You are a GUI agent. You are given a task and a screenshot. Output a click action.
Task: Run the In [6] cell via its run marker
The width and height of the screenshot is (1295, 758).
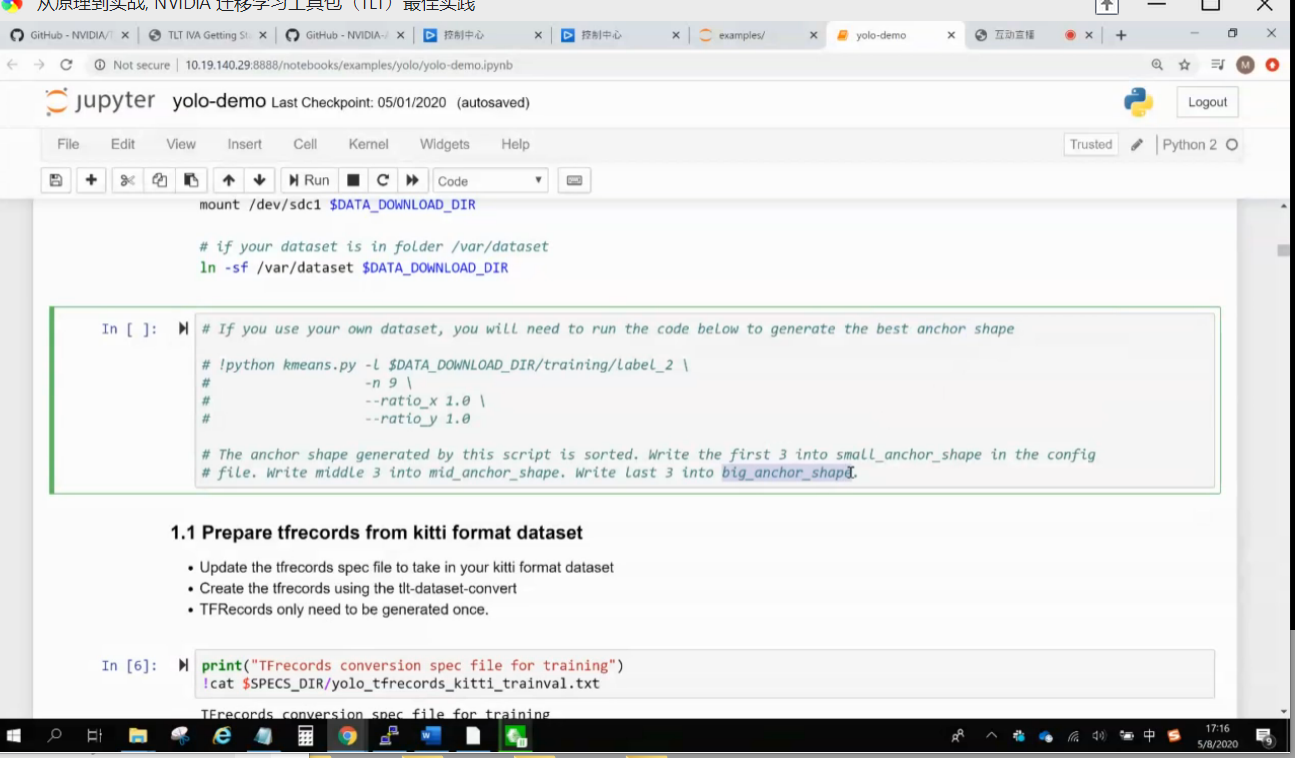(183, 665)
